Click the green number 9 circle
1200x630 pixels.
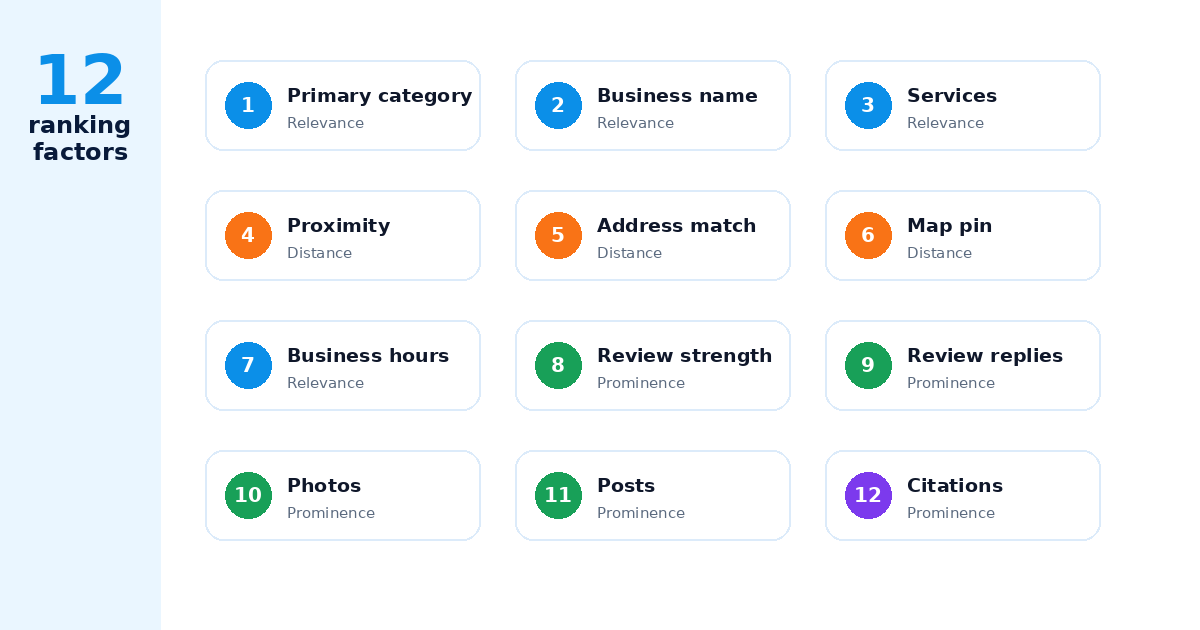click(868, 365)
